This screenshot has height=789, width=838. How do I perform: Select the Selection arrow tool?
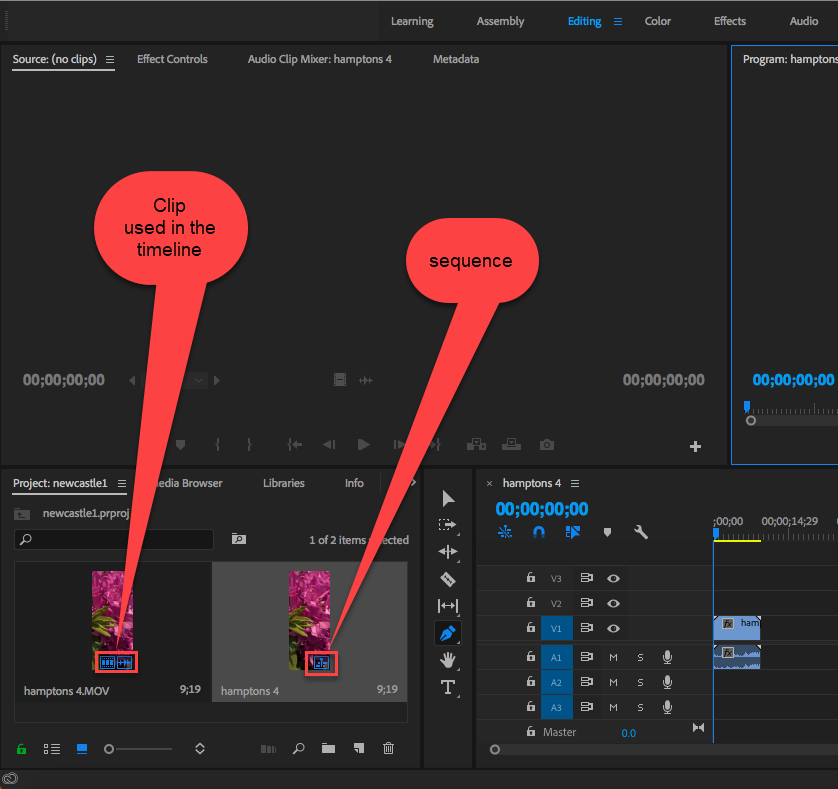(x=448, y=499)
